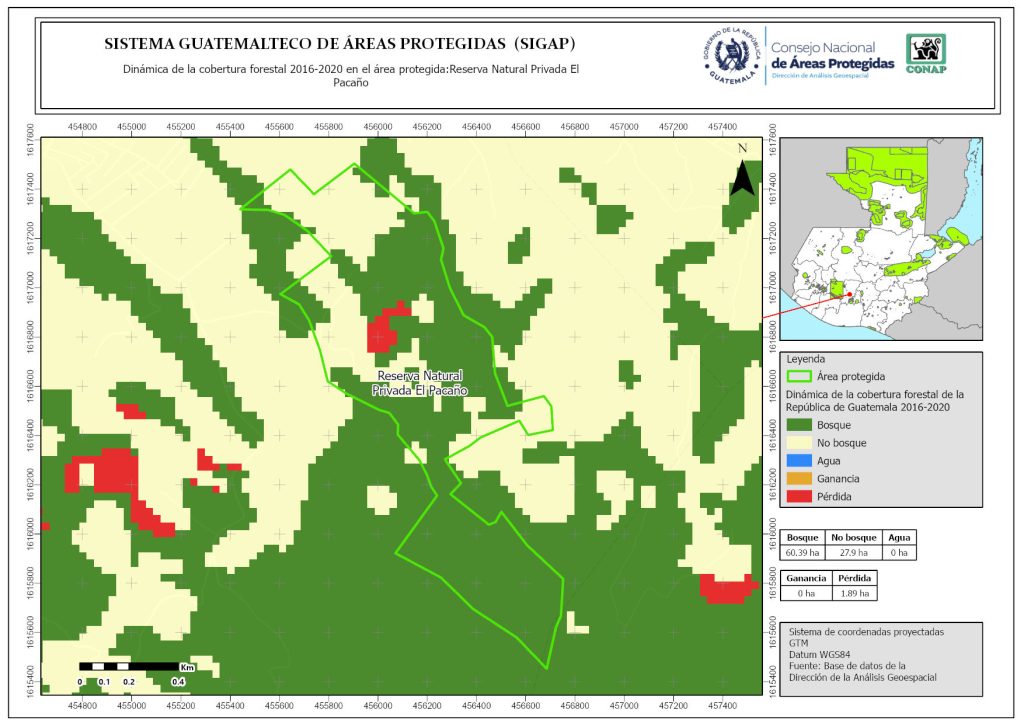Click the Área protegida green outline symbol
Image resolution: width=1024 pixels, height=724 pixels.
[799, 377]
